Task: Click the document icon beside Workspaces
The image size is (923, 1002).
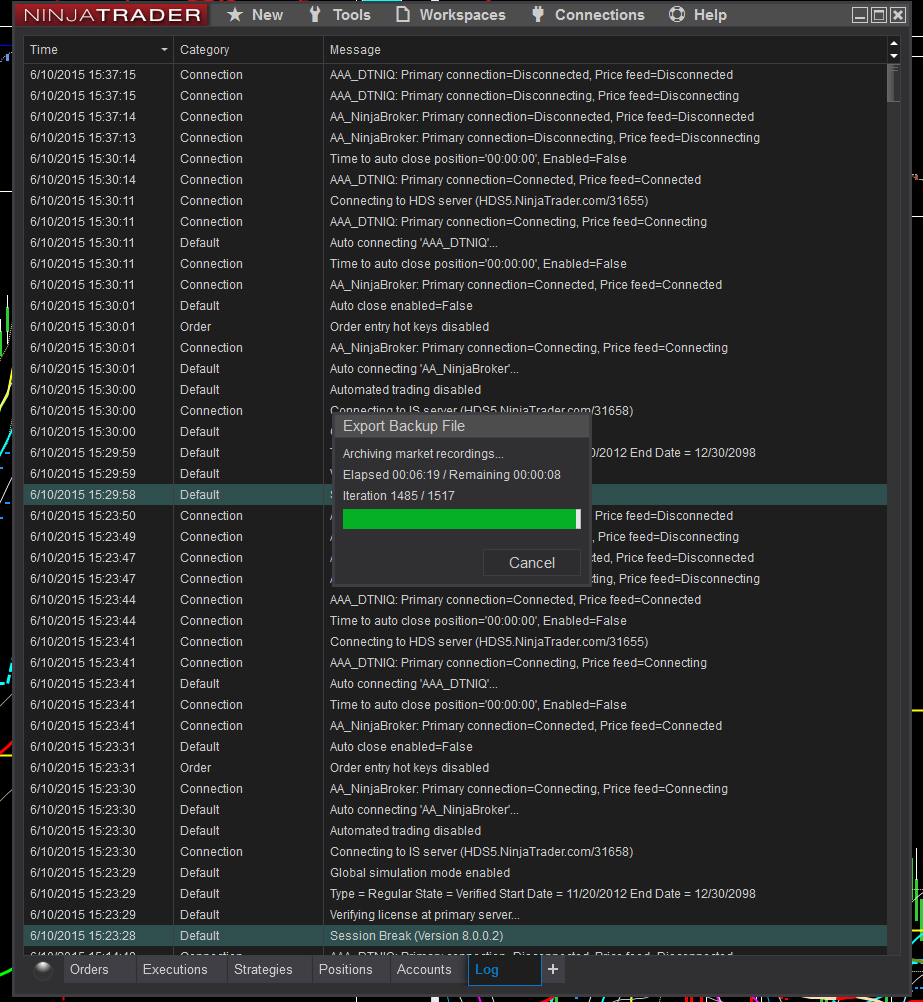Action: point(402,15)
